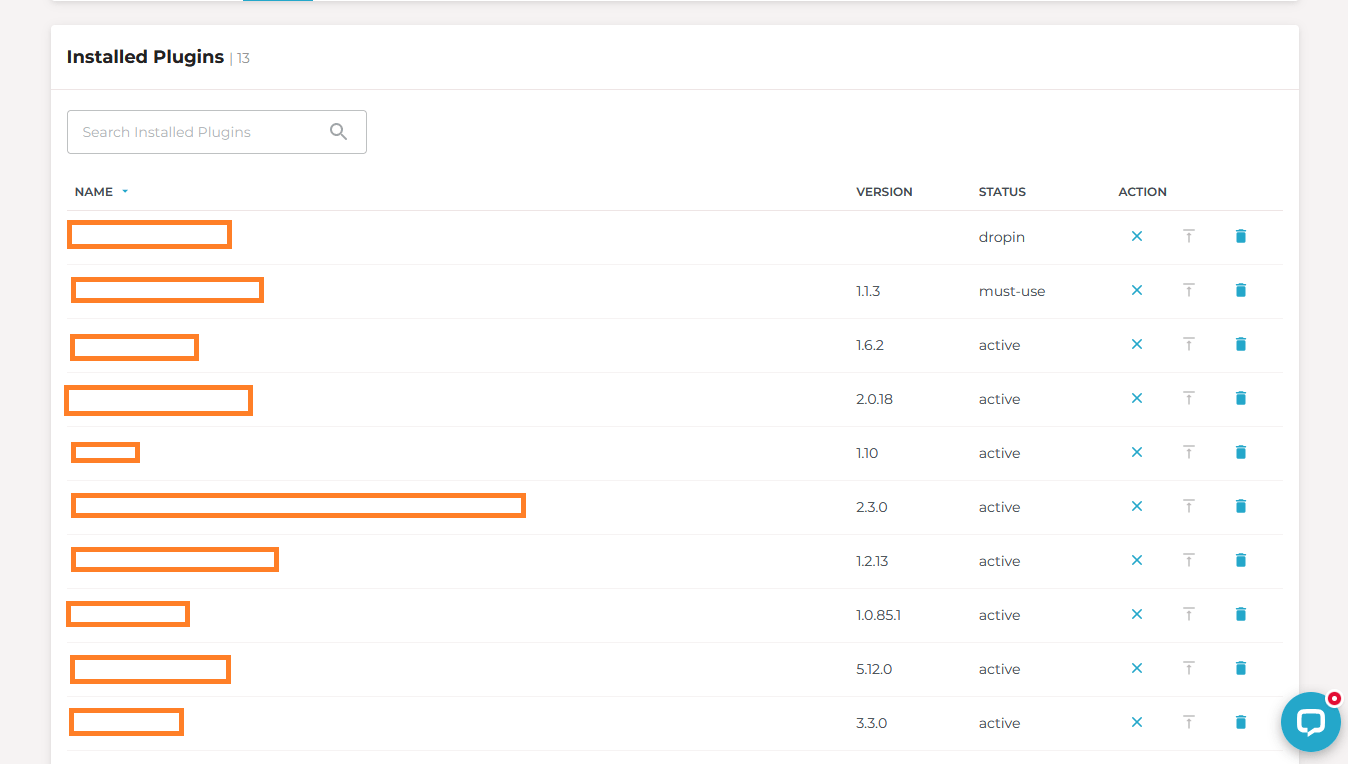Click the update arrow in the 1.6.2 row
Image resolution: width=1348 pixels, height=764 pixels.
tap(1189, 344)
